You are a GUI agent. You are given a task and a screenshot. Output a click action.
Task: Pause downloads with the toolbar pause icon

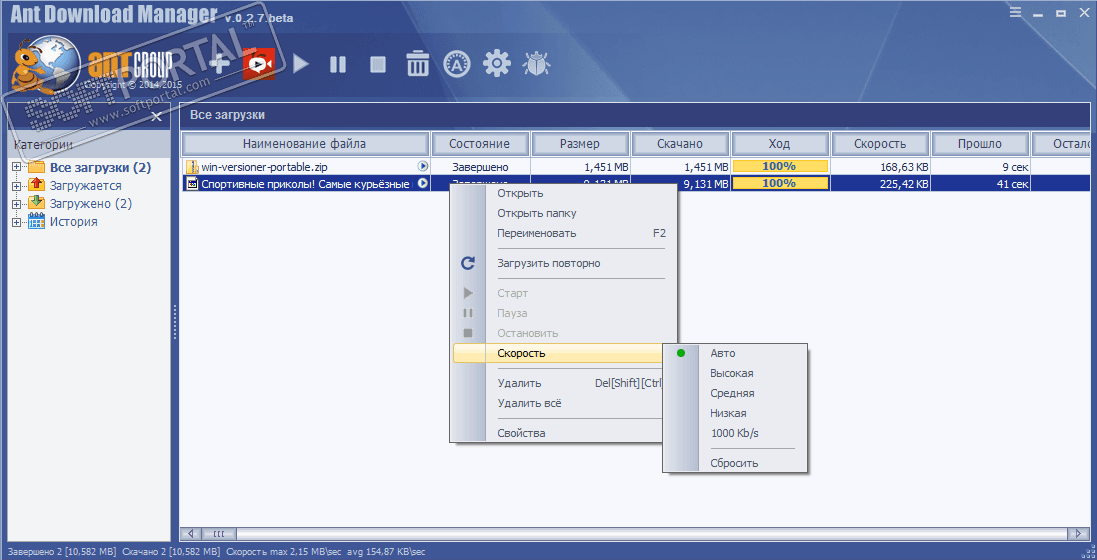point(338,65)
